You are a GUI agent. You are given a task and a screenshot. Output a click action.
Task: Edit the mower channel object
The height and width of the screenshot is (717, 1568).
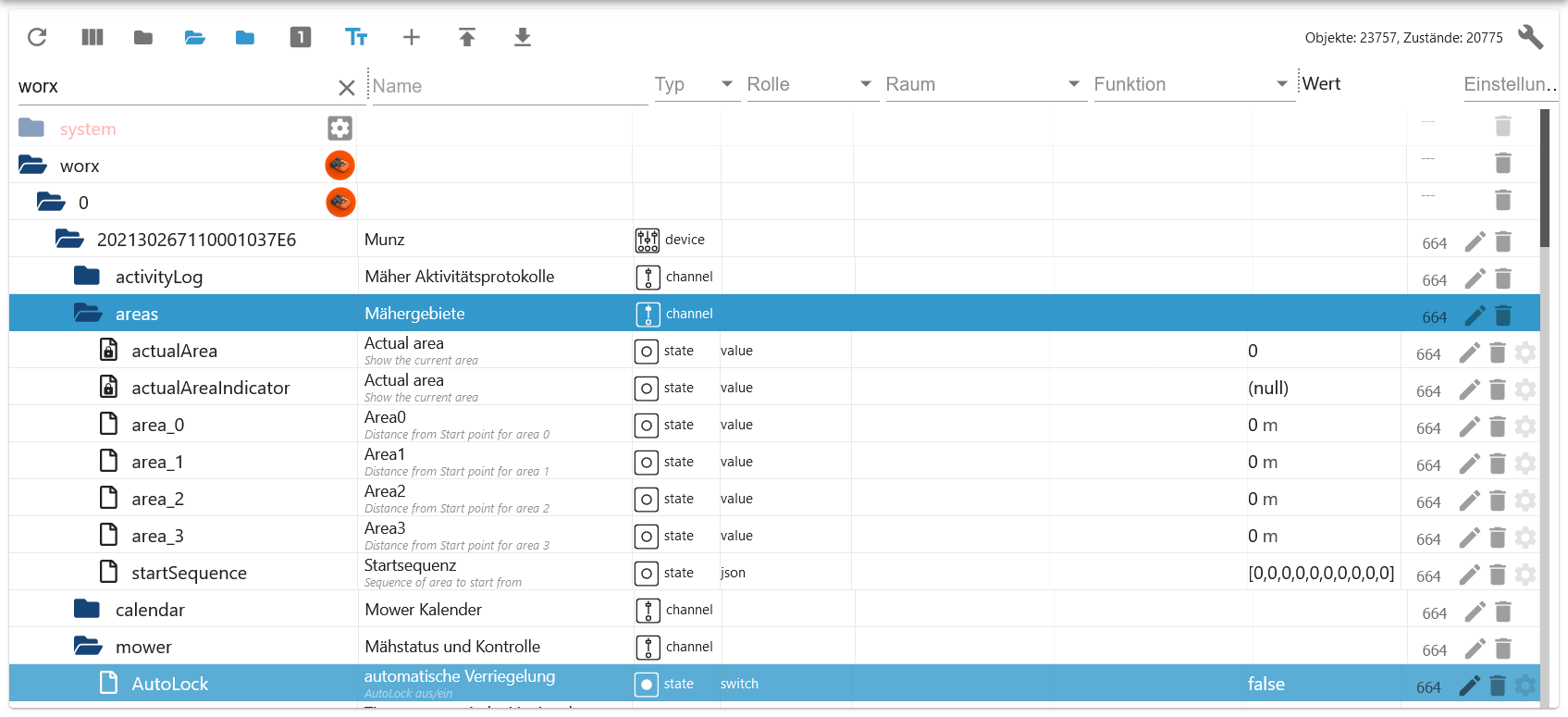[1475, 649]
